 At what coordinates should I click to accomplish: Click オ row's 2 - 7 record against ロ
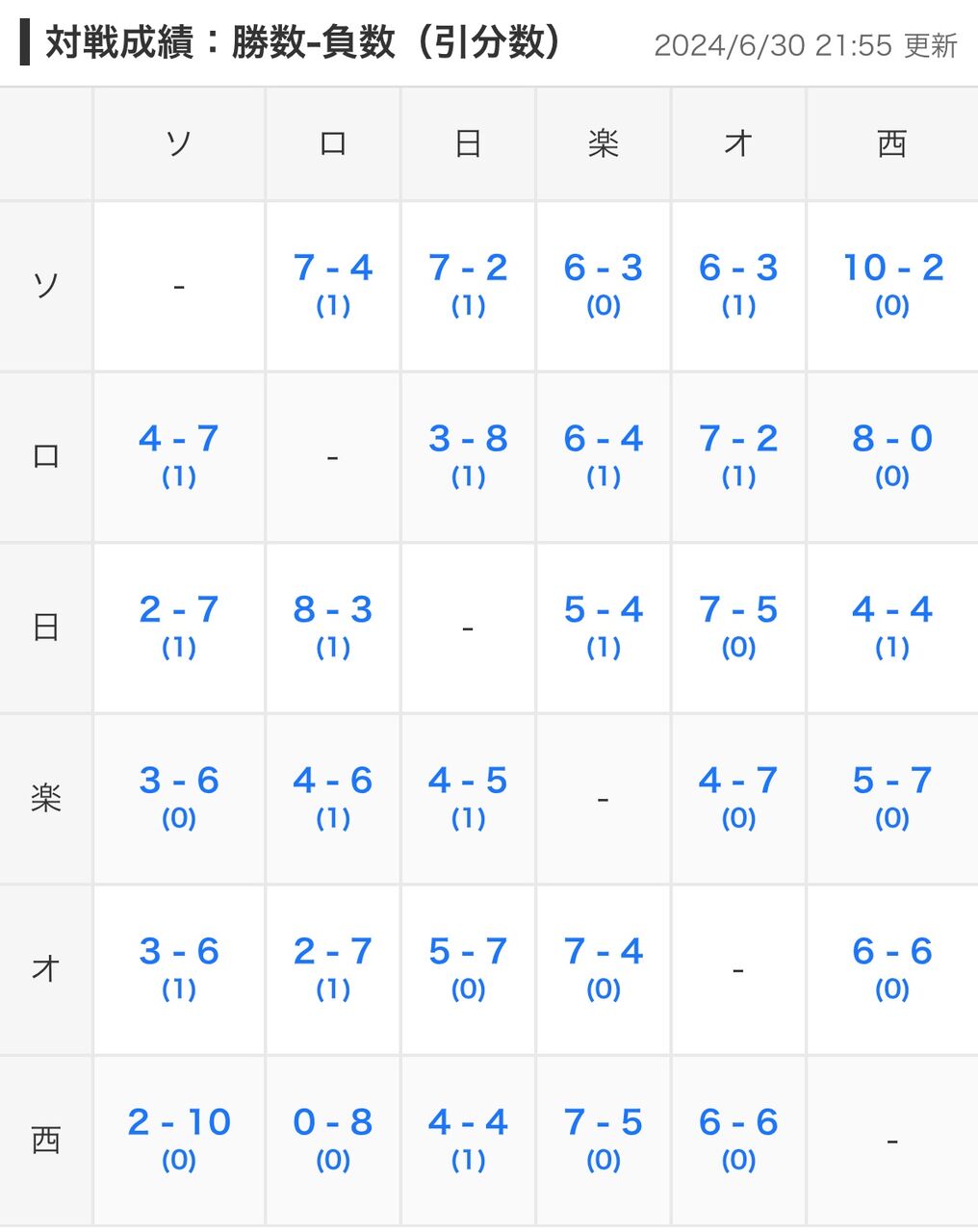(x=332, y=952)
